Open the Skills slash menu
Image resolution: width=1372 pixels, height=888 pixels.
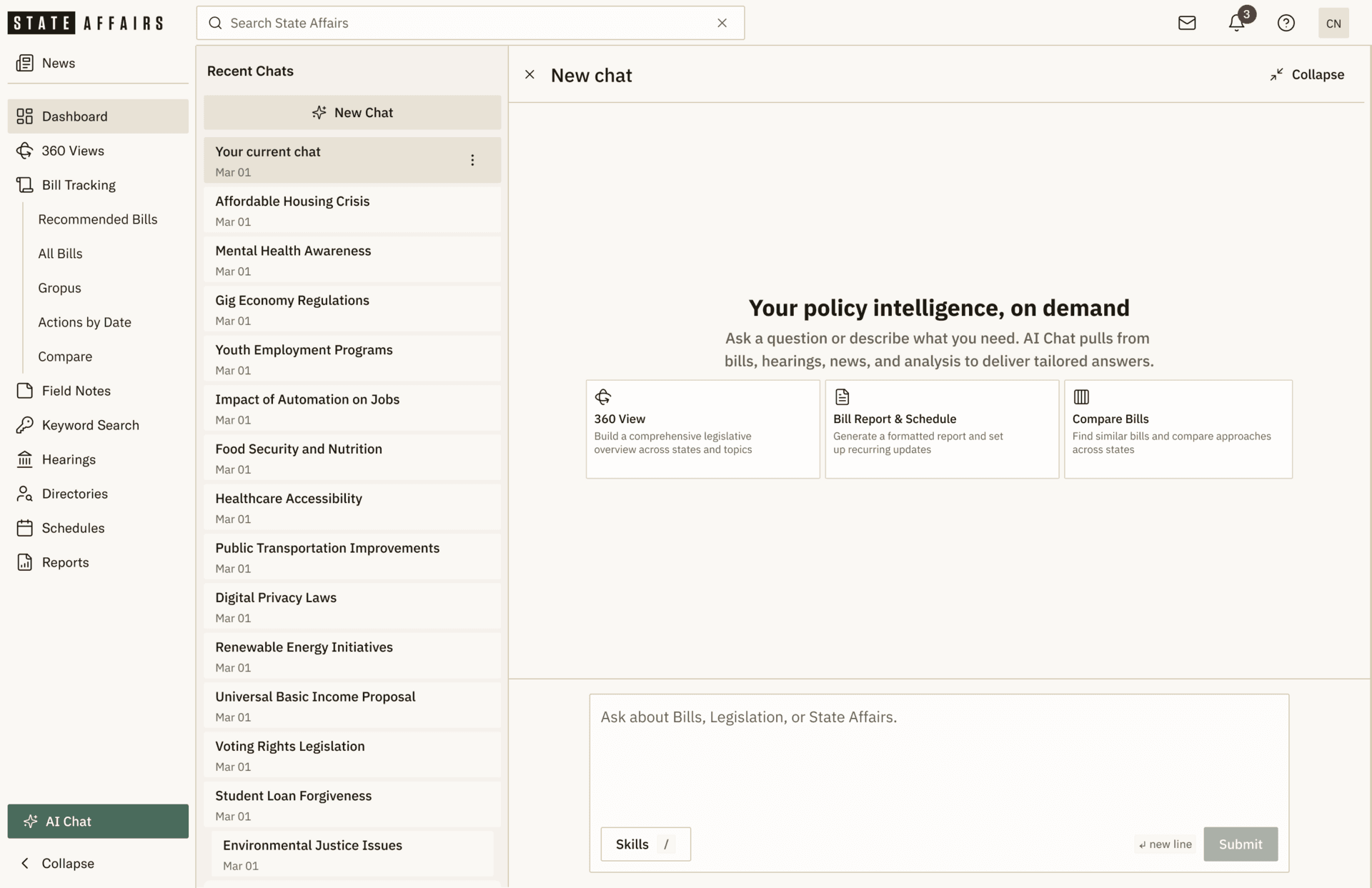645,844
